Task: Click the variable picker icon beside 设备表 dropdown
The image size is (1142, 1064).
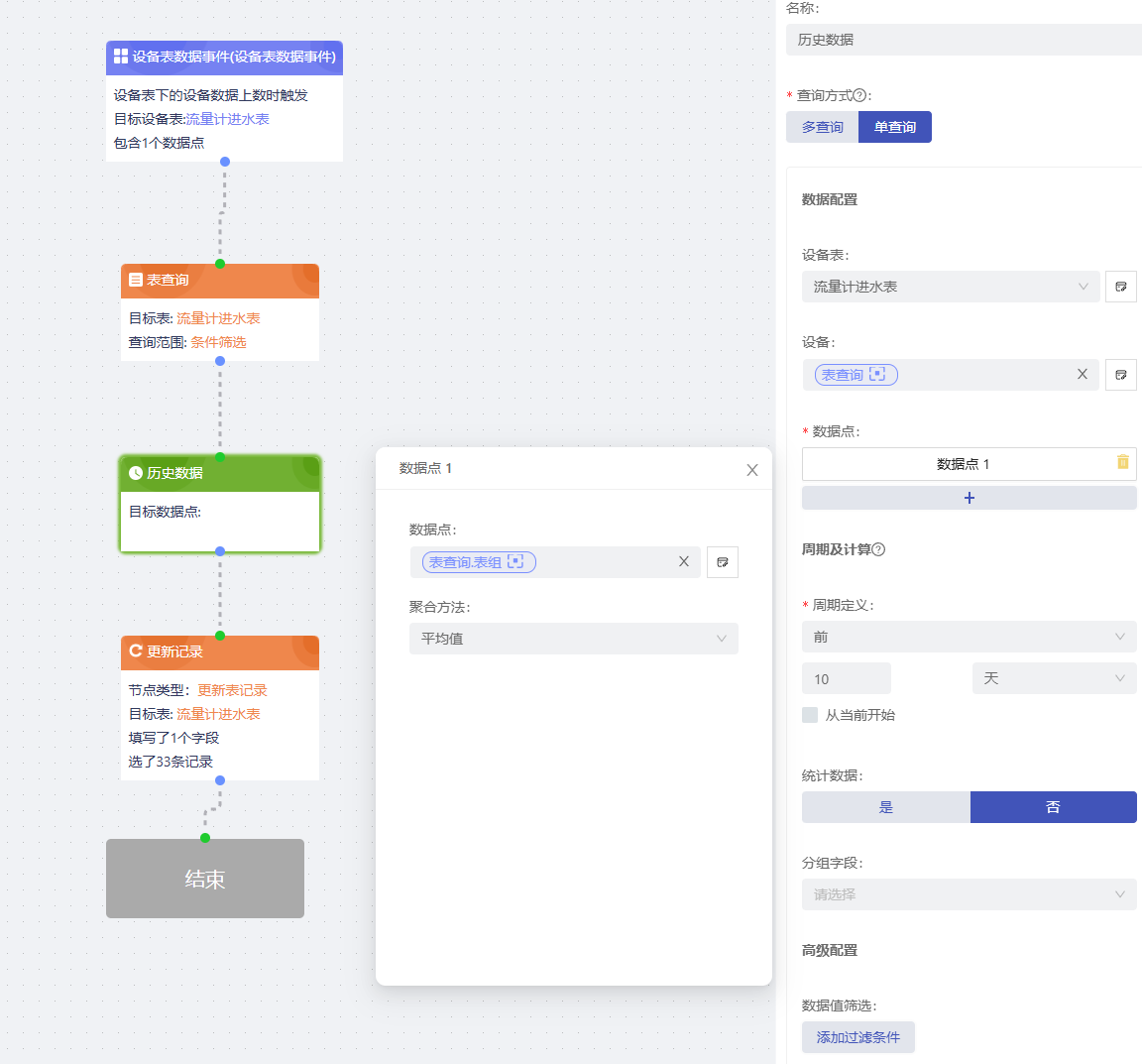Action: (x=1120, y=287)
